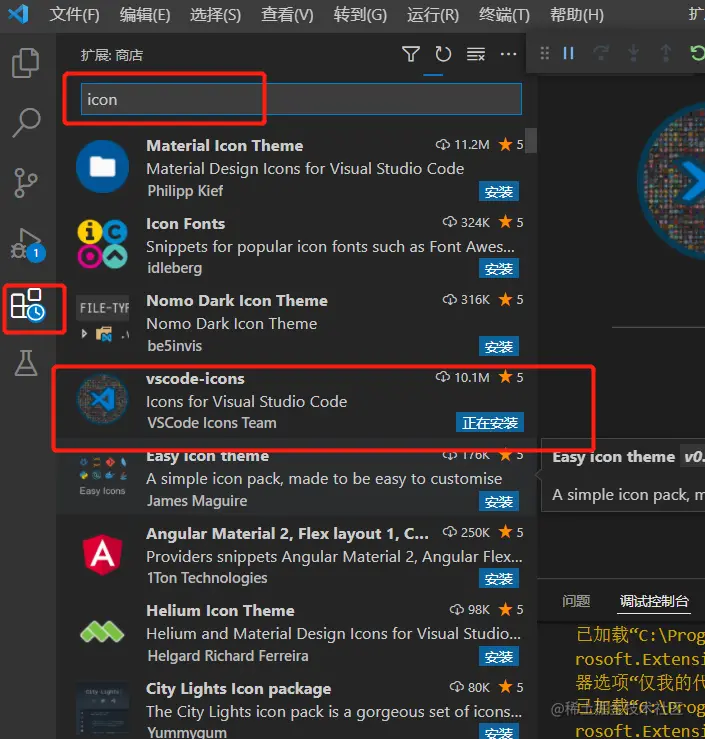Click the debug Step Into button
Screen dimensions: 705x739
click(633, 53)
